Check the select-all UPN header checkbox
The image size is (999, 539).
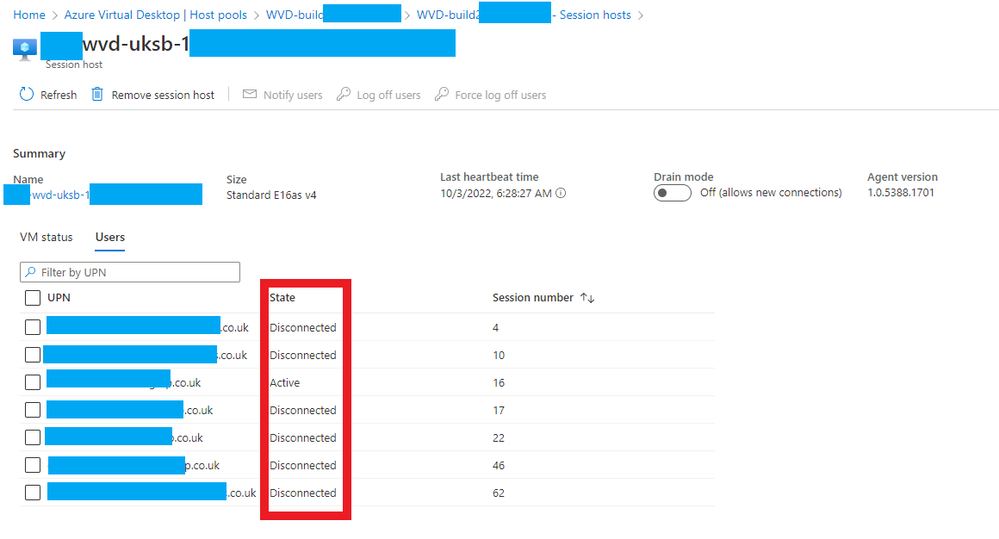(x=32, y=298)
